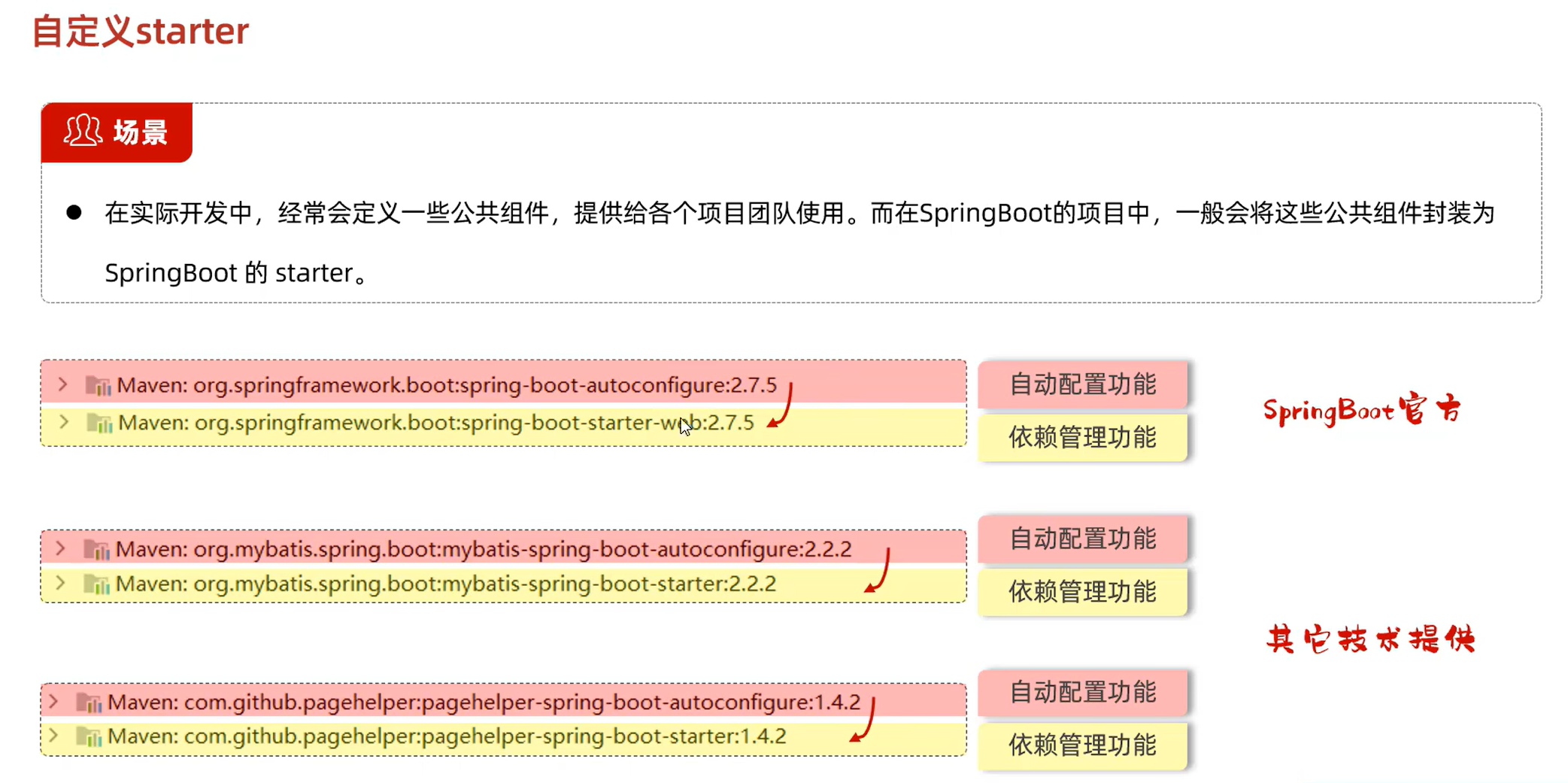Select text com.github.pagehelper:pagehelper-spring-boot-autoconfigure:1.4.2
The image size is (1568, 783).
click(523, 702)
